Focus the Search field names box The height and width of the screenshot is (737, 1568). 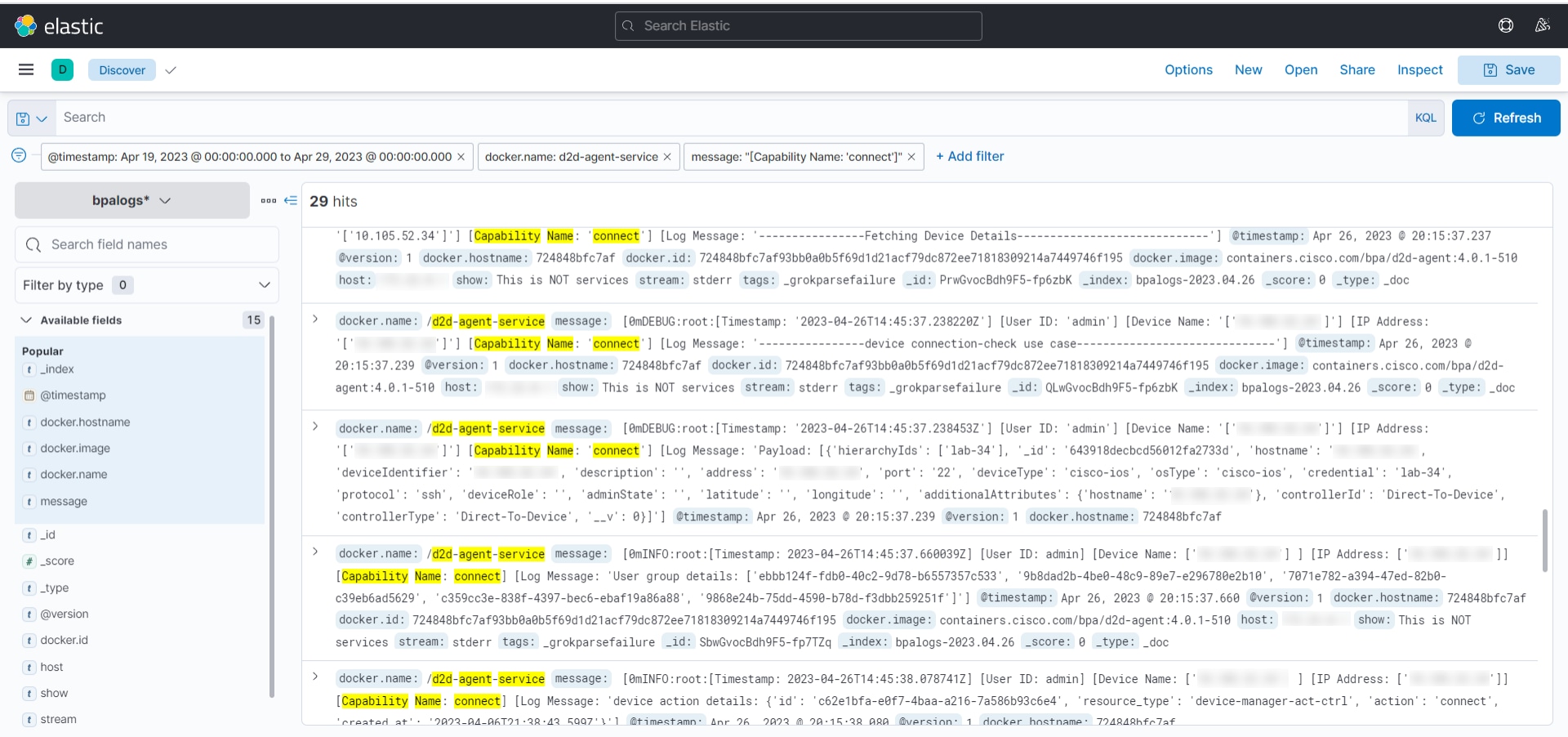(147, 244)
